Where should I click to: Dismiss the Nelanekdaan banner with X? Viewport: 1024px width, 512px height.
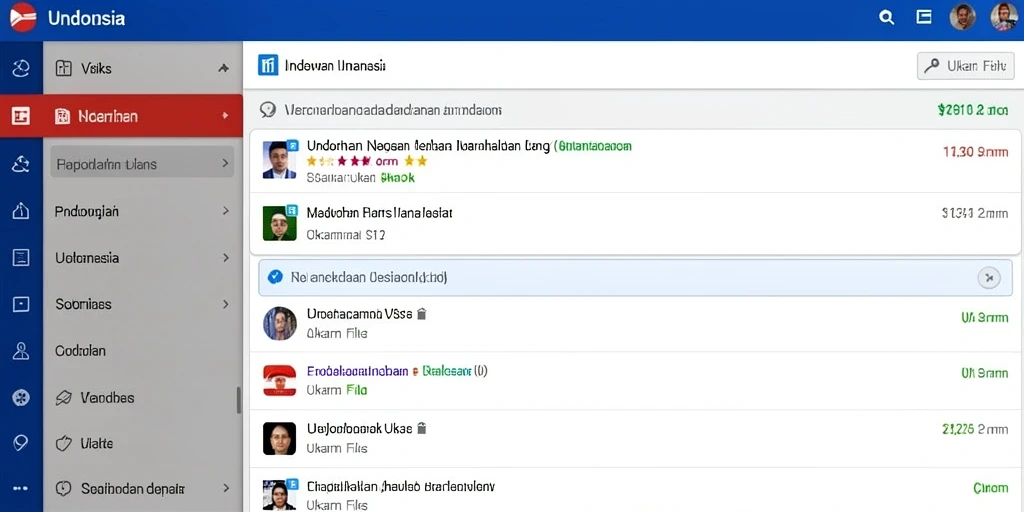tap(989, 278)
